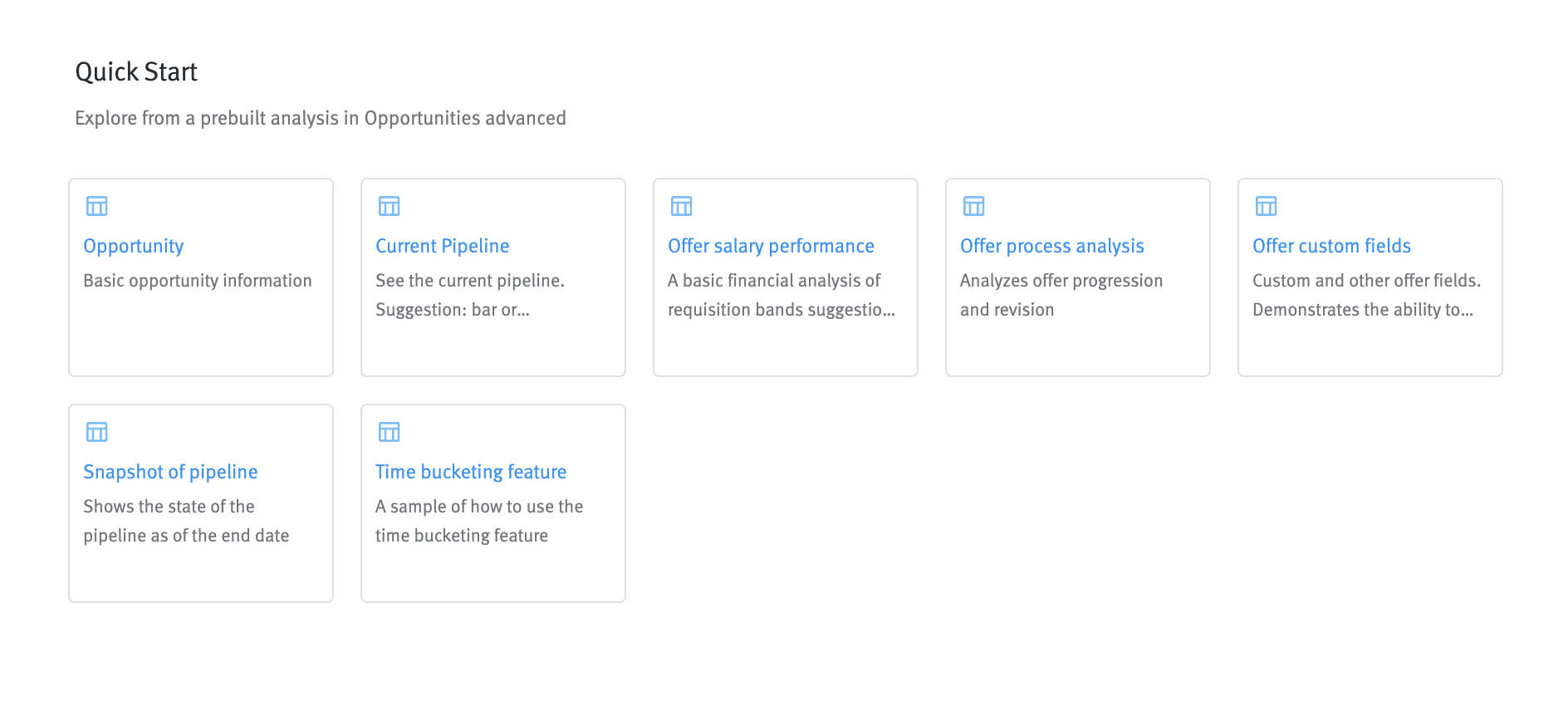Click table icon above Time bucketing feature

click(390, 432)
